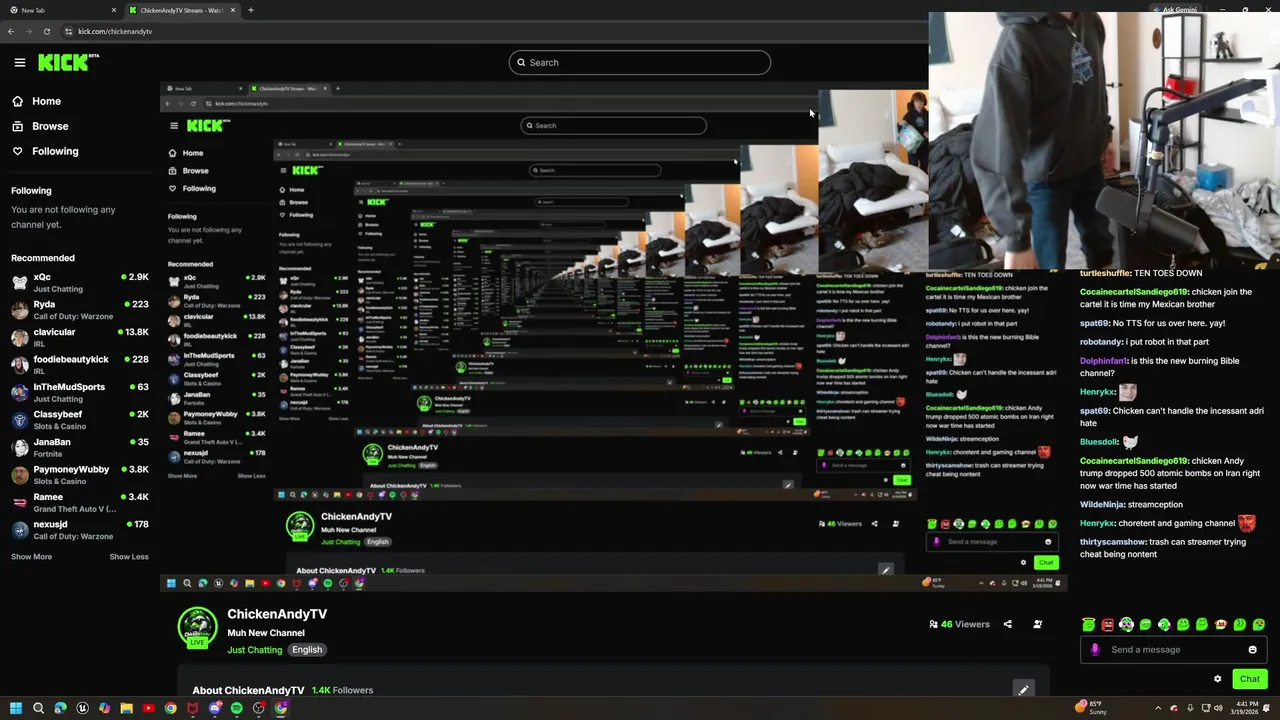This screenshot has width=1280, height=720.
Task: Click the share stream icon
Action: 1007,624
